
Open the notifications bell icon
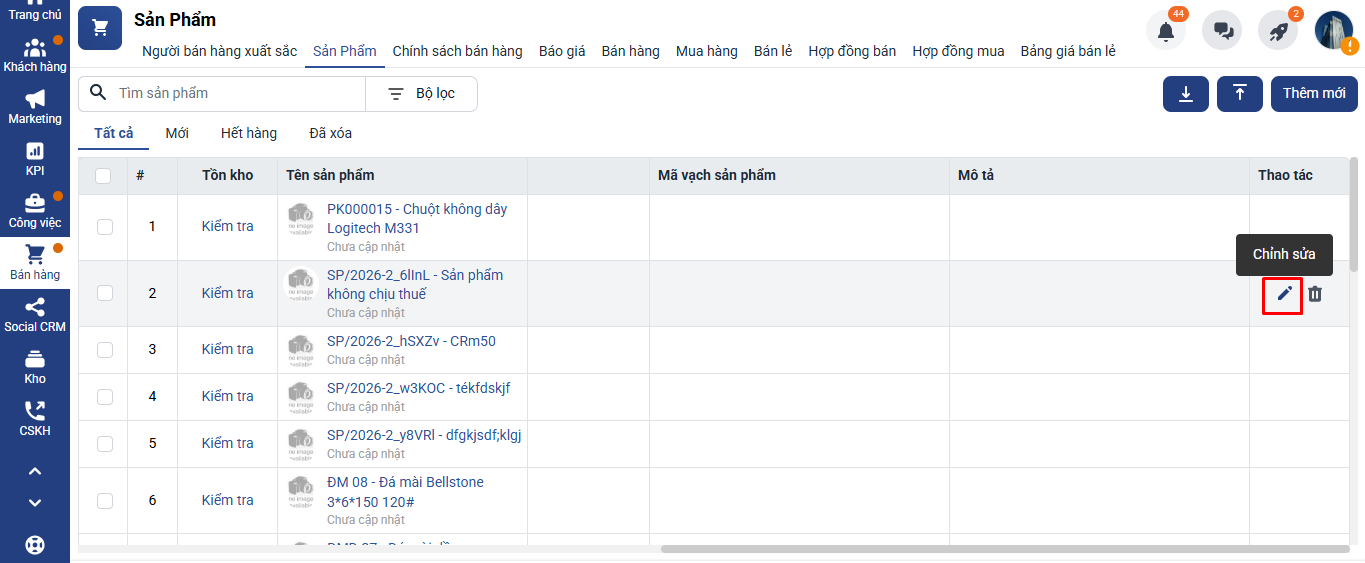[x=1165, y=31]
